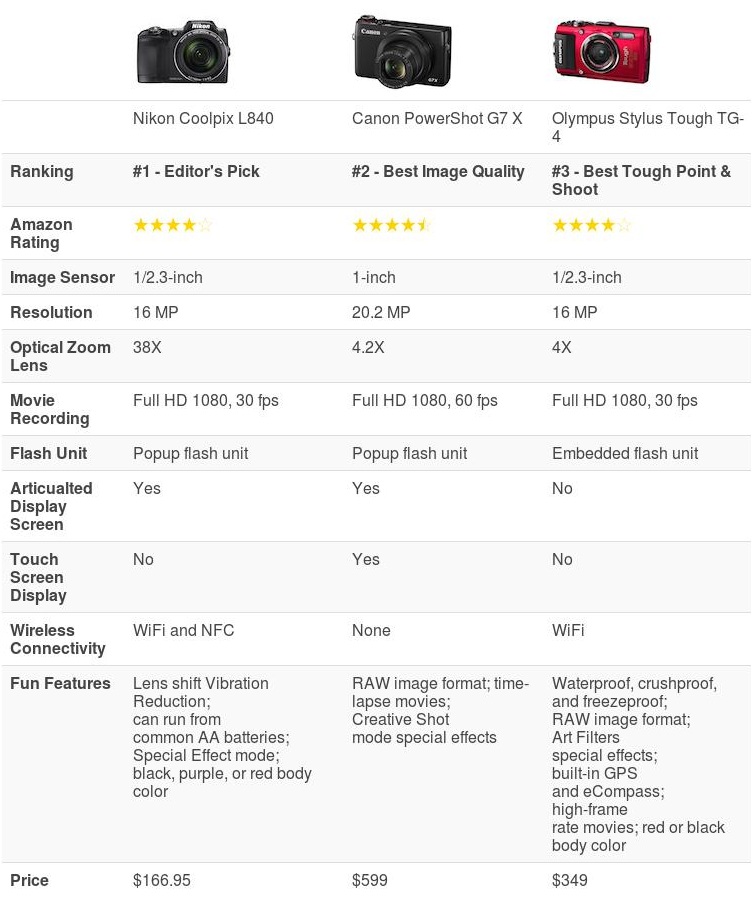Viewport: 754px width, 912px height.
Task: Open the Olympus Stylus Tough TG-4 name
Action: coord(647,127)
